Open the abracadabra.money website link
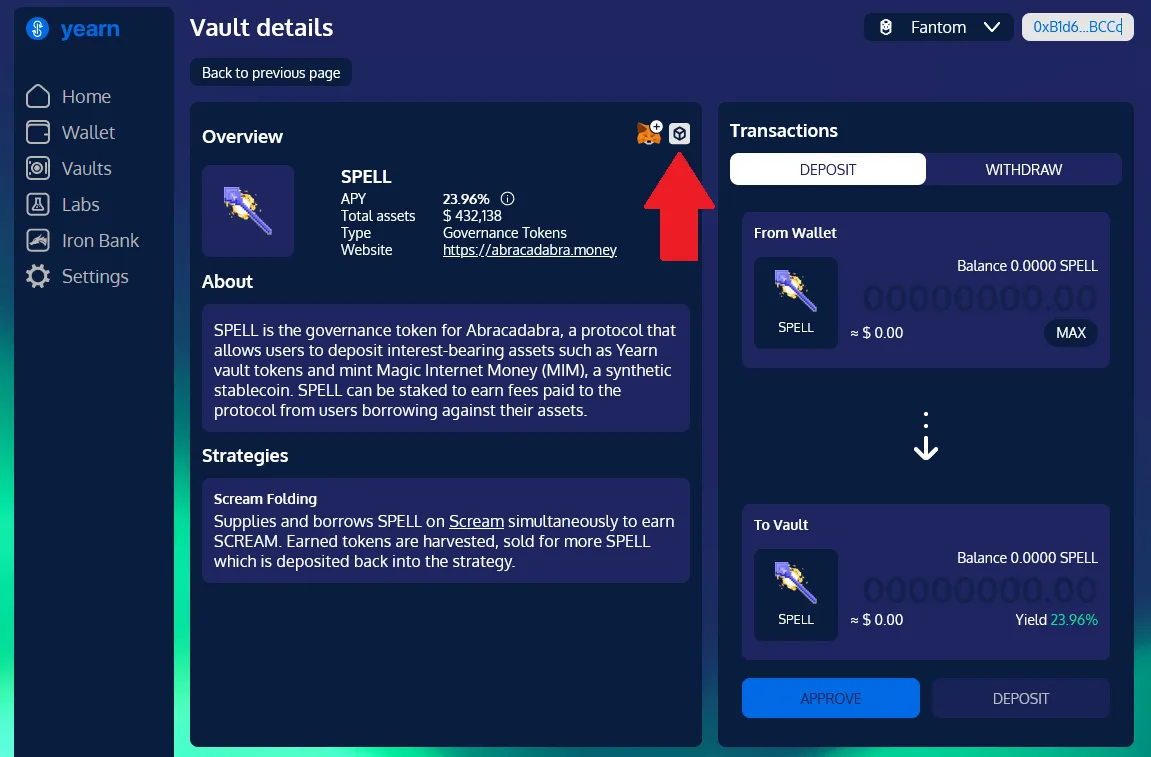The height and width of the screenshot is (757, 1151). point(530,250)
